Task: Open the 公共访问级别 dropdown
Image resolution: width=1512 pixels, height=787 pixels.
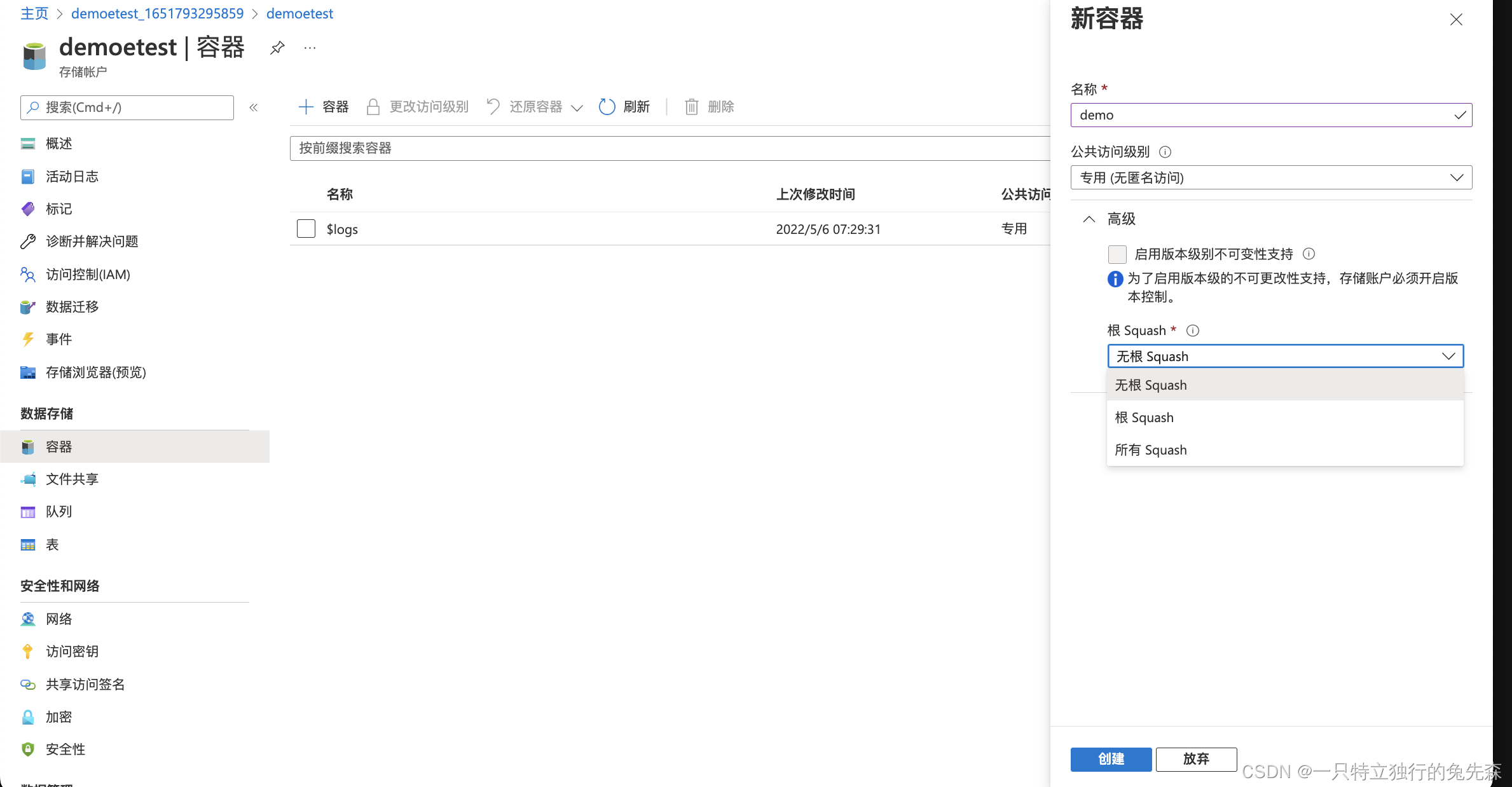Action: [1271, 178]
